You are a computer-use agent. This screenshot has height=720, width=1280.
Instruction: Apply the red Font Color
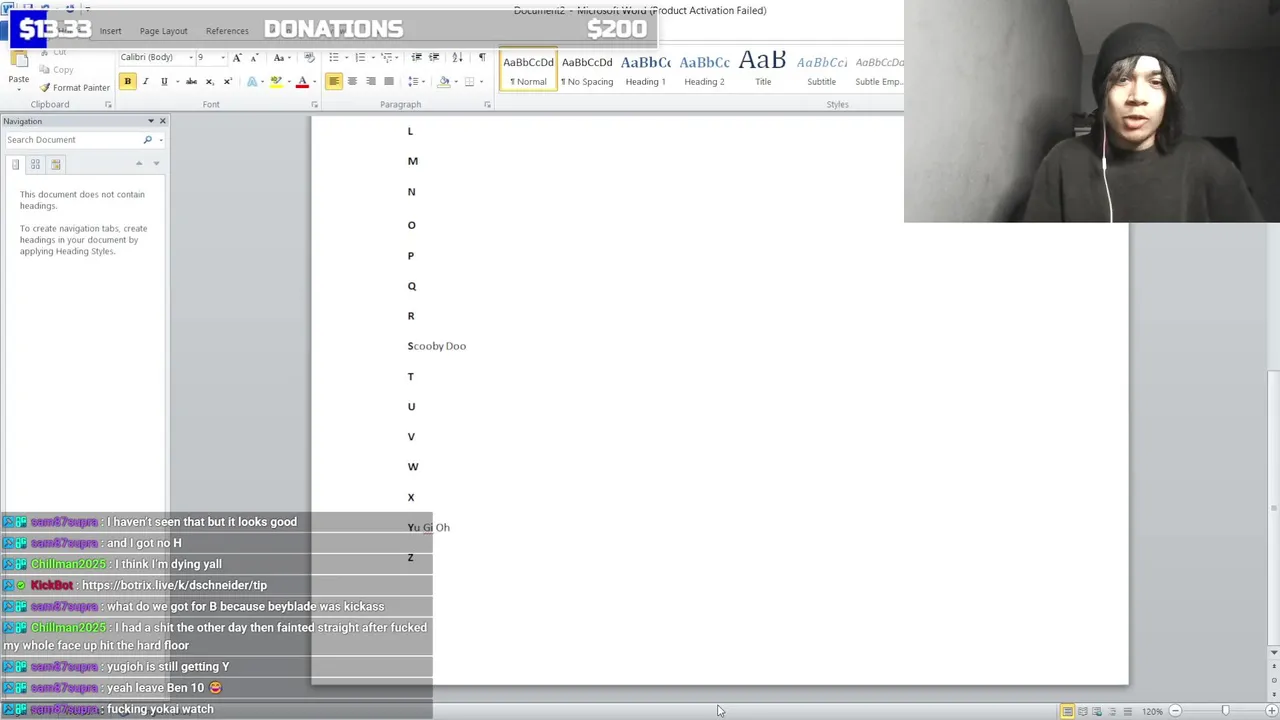pyautogui.click(x=302, y=82)
